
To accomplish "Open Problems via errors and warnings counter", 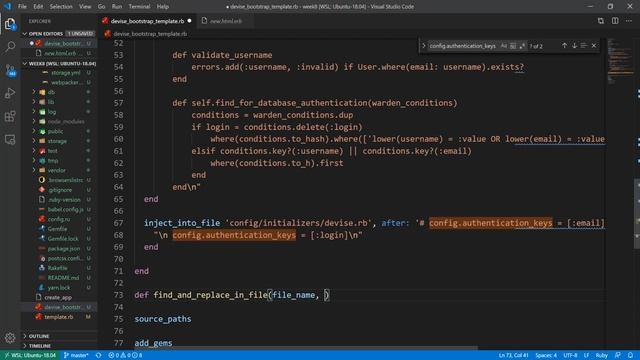I will tap(125, 355).
